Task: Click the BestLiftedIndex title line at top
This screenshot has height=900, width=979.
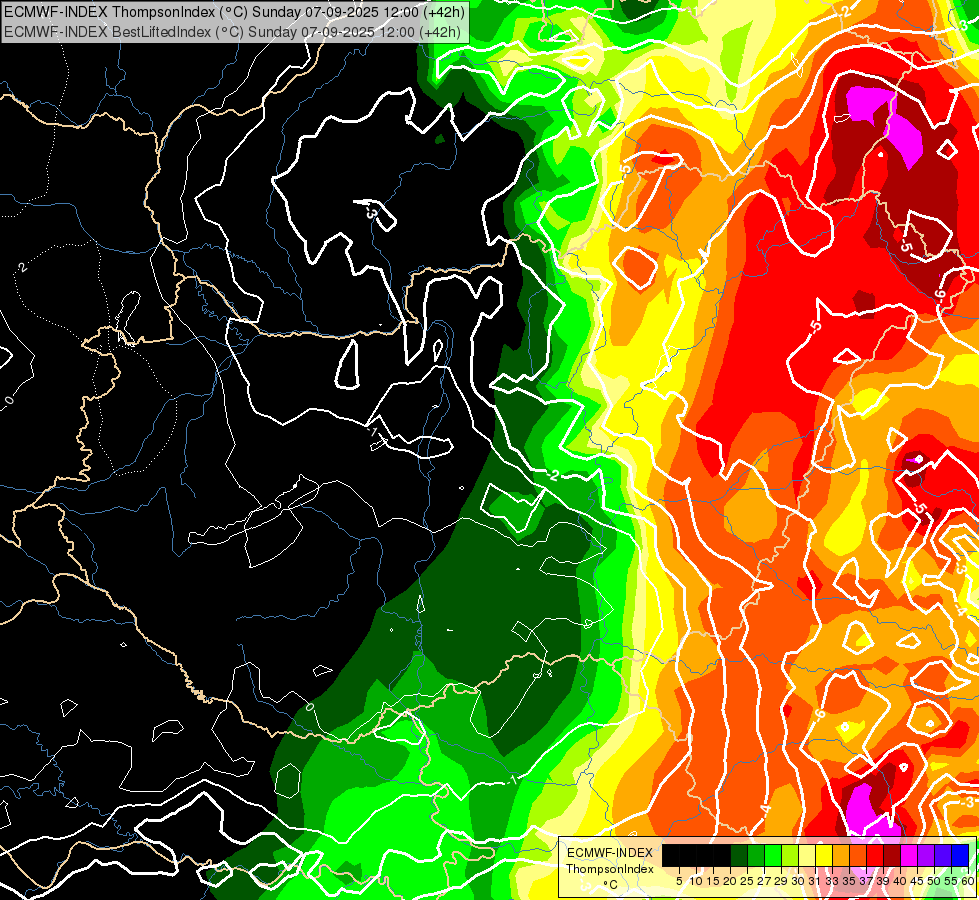Action: (232, 32)
